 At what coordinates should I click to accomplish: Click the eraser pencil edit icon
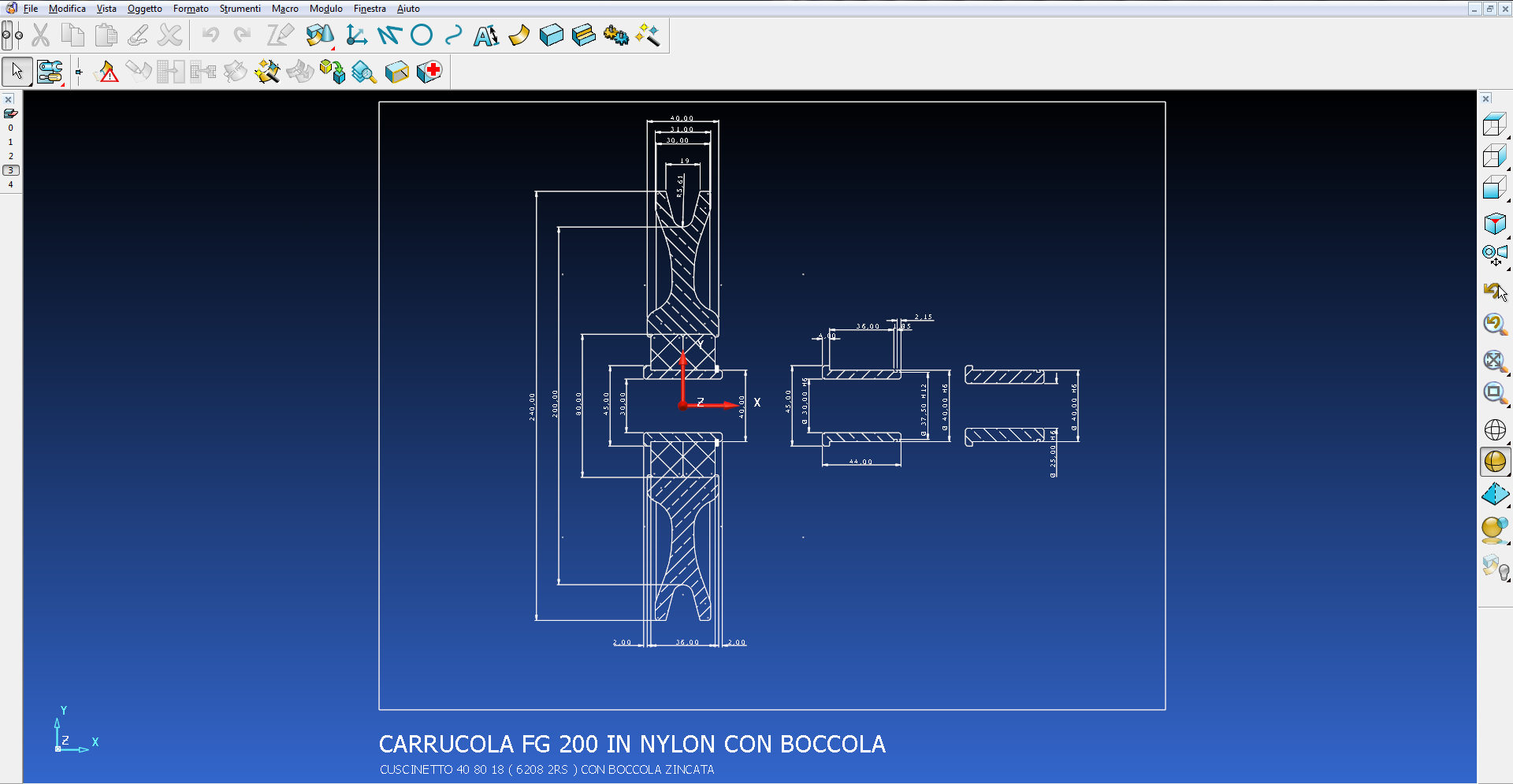coord(138,35)
